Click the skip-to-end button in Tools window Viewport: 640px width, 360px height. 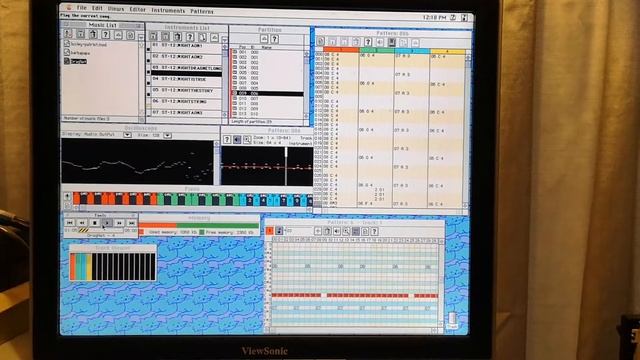pos(131,223)
